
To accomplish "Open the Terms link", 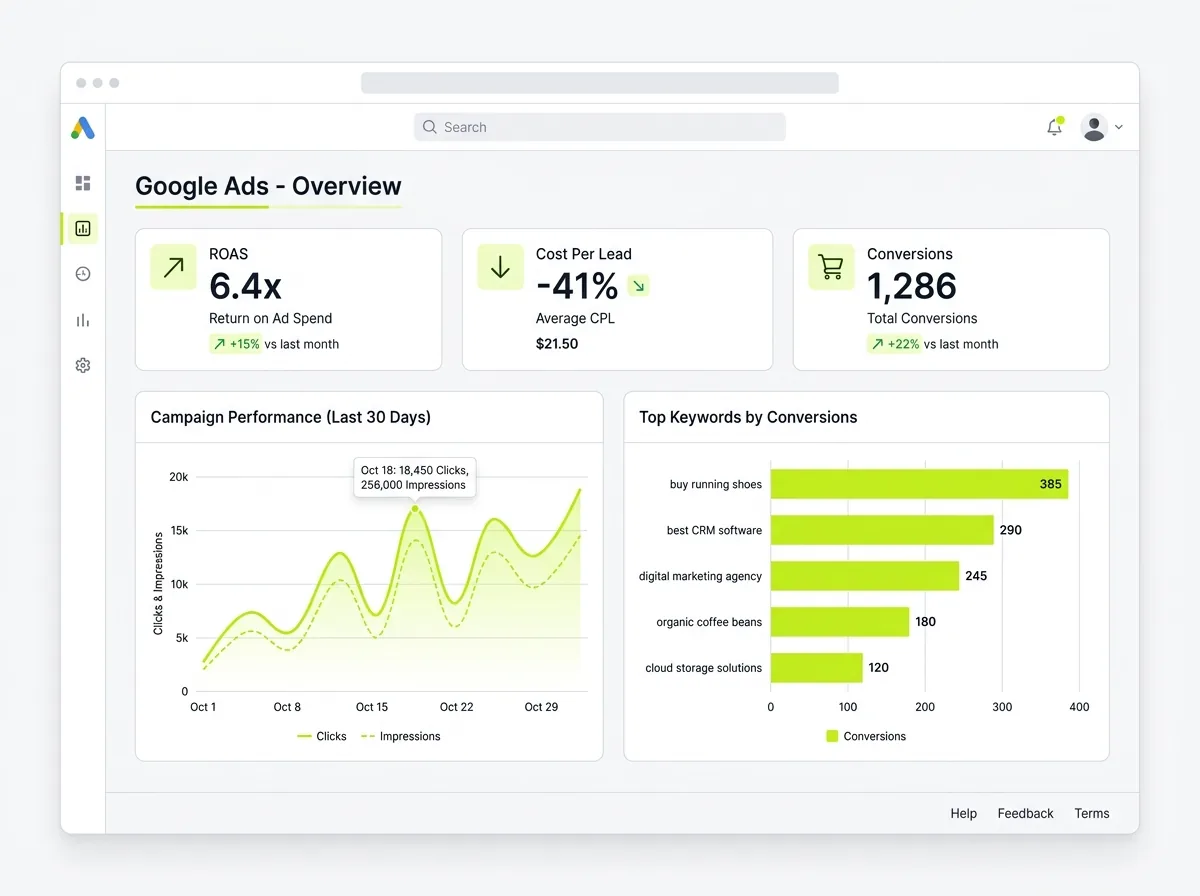I will point(1092,813).
